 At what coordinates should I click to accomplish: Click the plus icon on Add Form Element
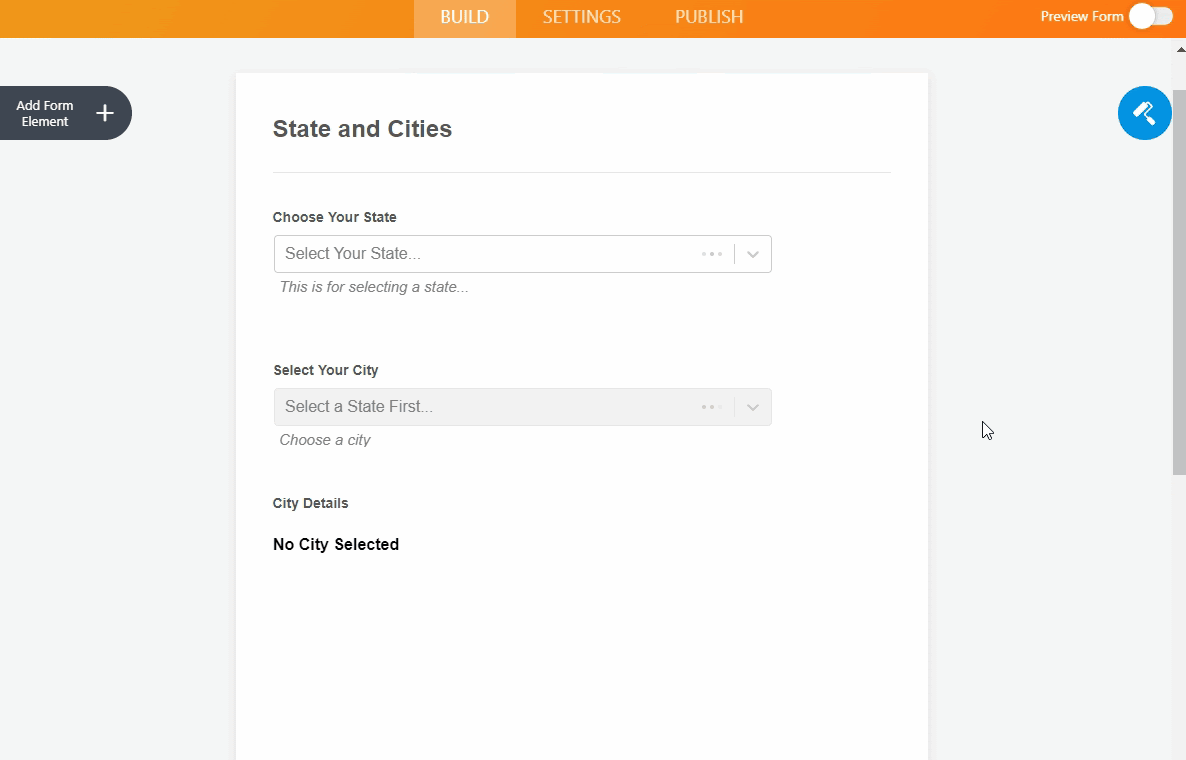pyautogui.click(x=105, y=113)
